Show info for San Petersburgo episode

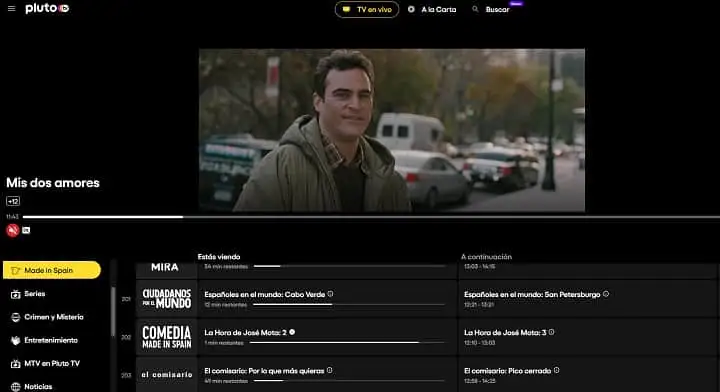tap(606, 294)
